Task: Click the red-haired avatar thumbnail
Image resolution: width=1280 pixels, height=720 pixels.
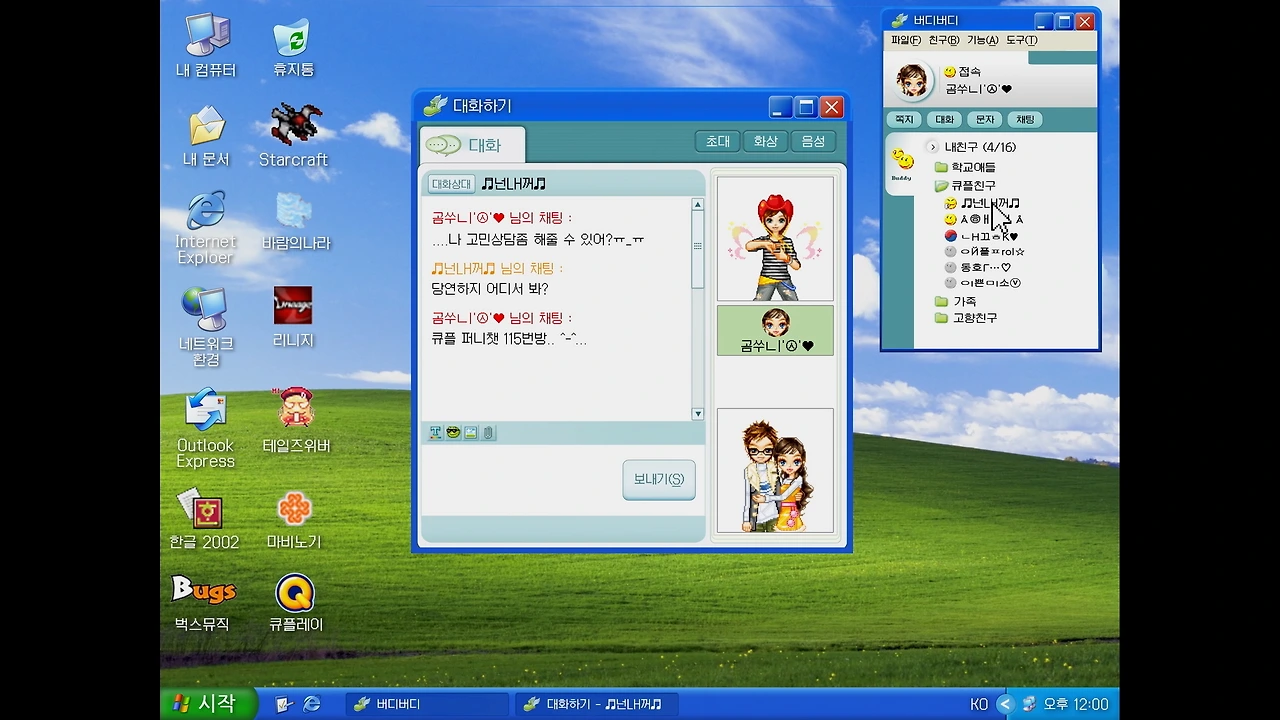Action: [x=775, y=238]
